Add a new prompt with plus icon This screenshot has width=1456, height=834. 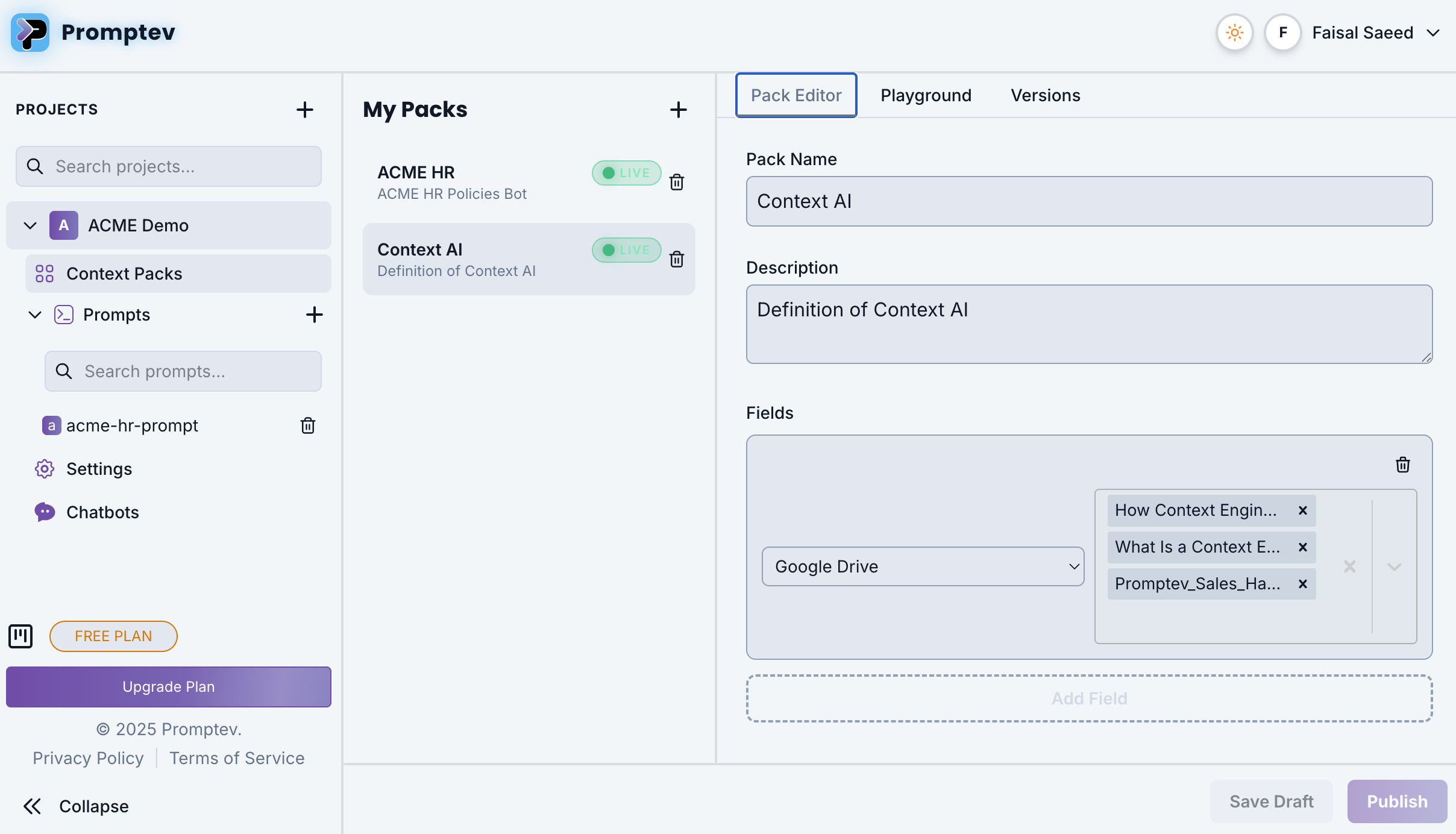[x=314, y=315]
